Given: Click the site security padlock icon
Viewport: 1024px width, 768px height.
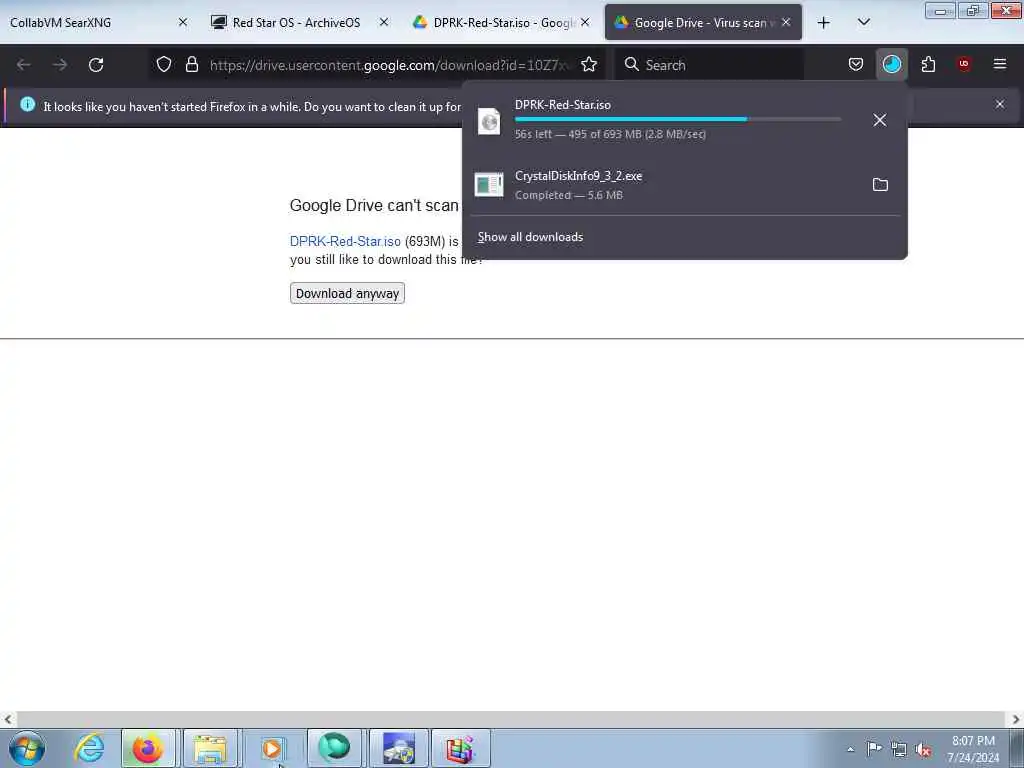Looking at the screenshot, I should (191, 64).
